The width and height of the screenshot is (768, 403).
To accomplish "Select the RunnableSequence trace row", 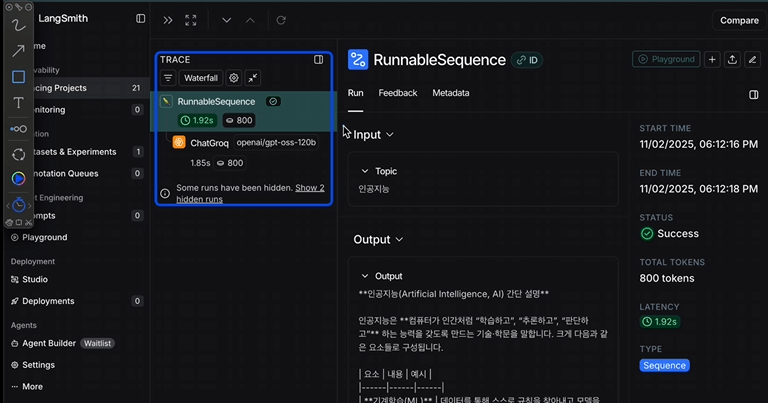I will 243,111.
